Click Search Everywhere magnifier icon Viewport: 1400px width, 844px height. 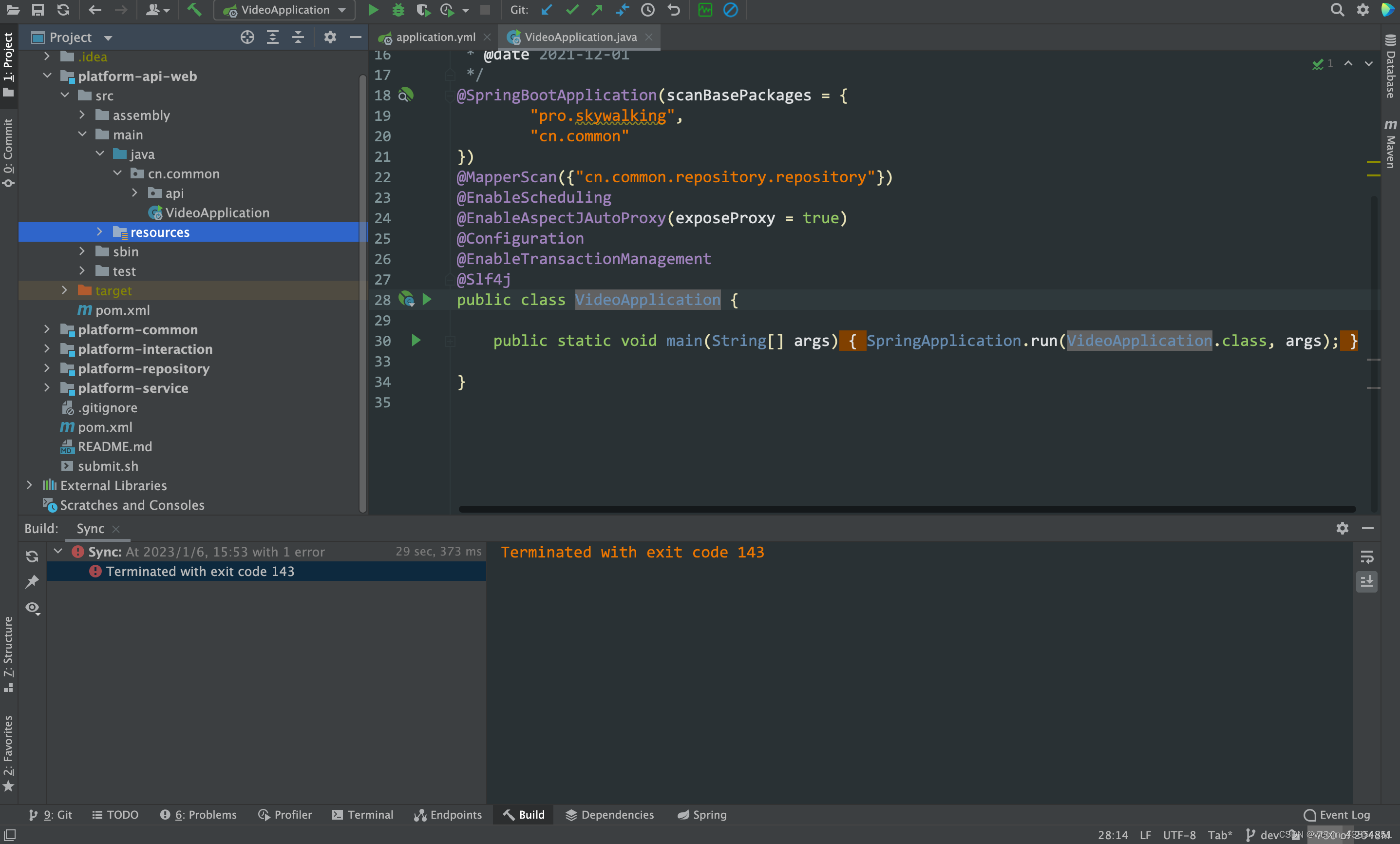point(1337,10)
